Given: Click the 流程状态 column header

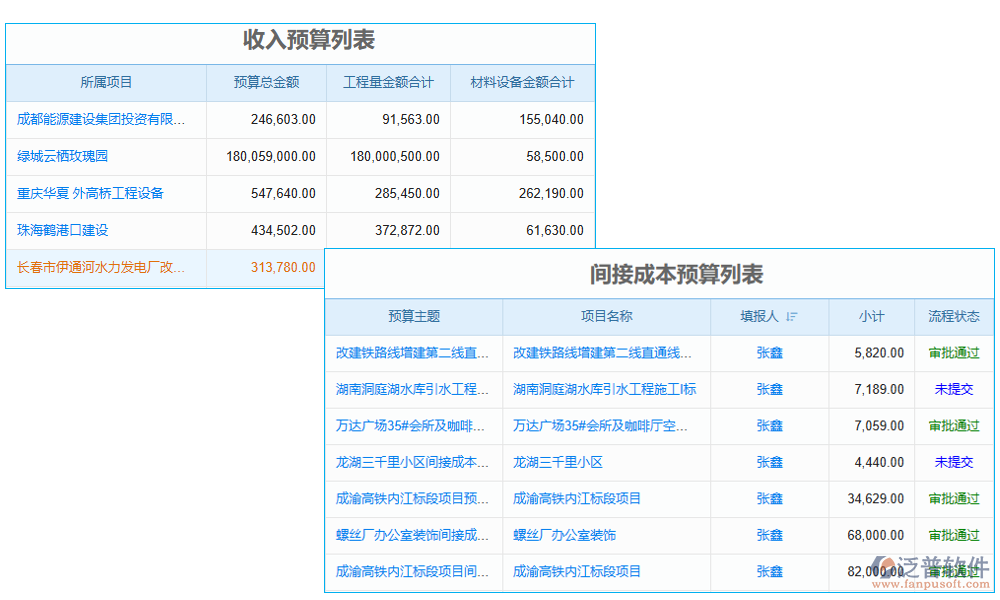Looking at the screenshot, I should coord(953,316).
